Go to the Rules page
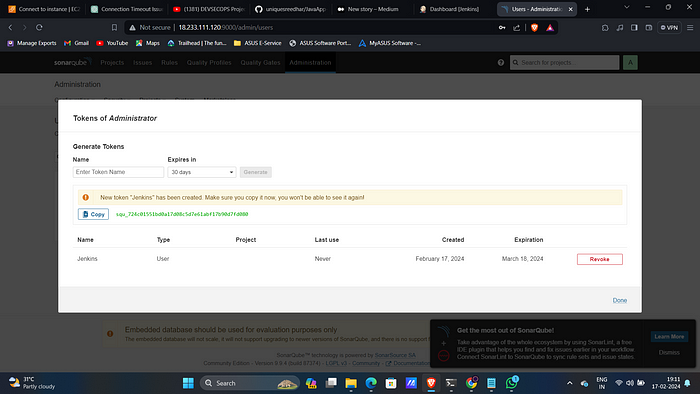 (x=169, y=62)
